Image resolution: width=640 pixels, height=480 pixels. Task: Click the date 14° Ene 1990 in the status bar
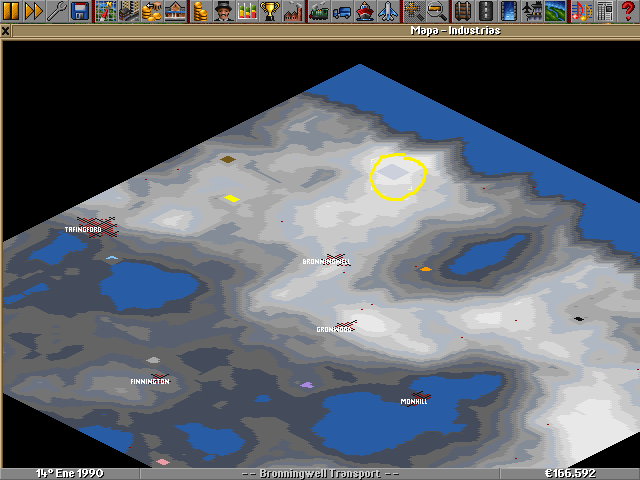point(70,473)
